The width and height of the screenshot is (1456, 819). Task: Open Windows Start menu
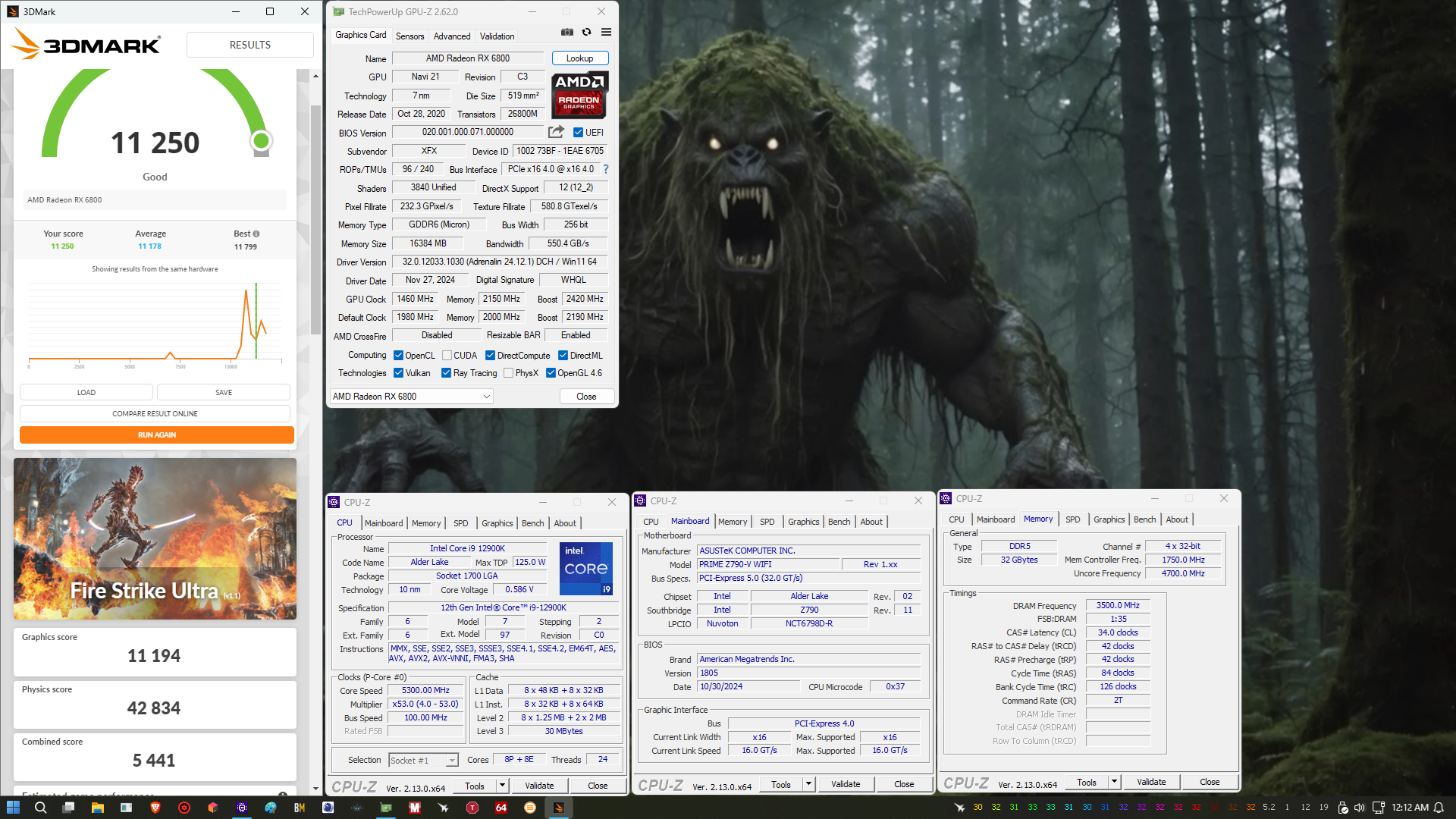tap(13, 808)
